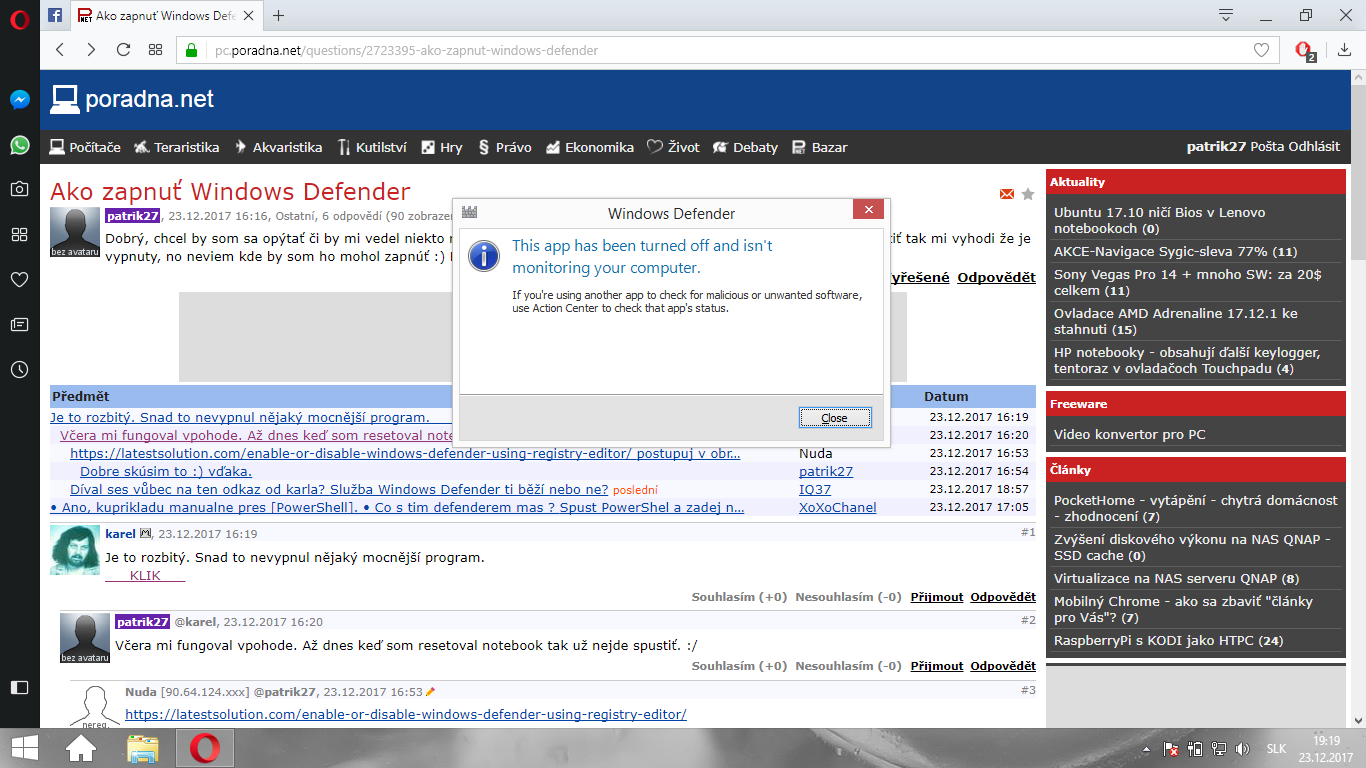This screenshot has height=768, width=1366.
Task: Open 'Ovladace AMD Adrenaline 17.12.1' news item
Action: click(x=1176, y=321)
